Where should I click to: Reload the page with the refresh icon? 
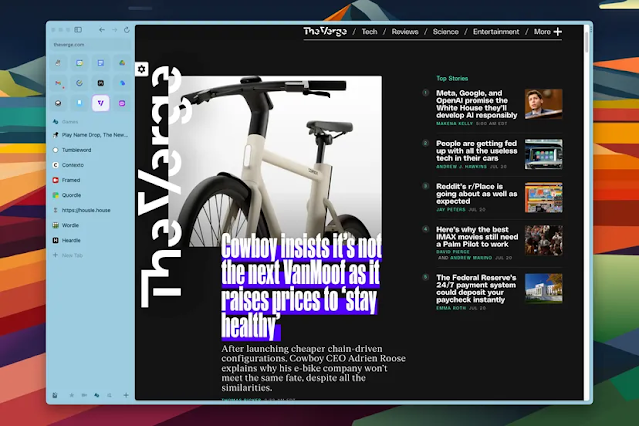pos(127,30)
